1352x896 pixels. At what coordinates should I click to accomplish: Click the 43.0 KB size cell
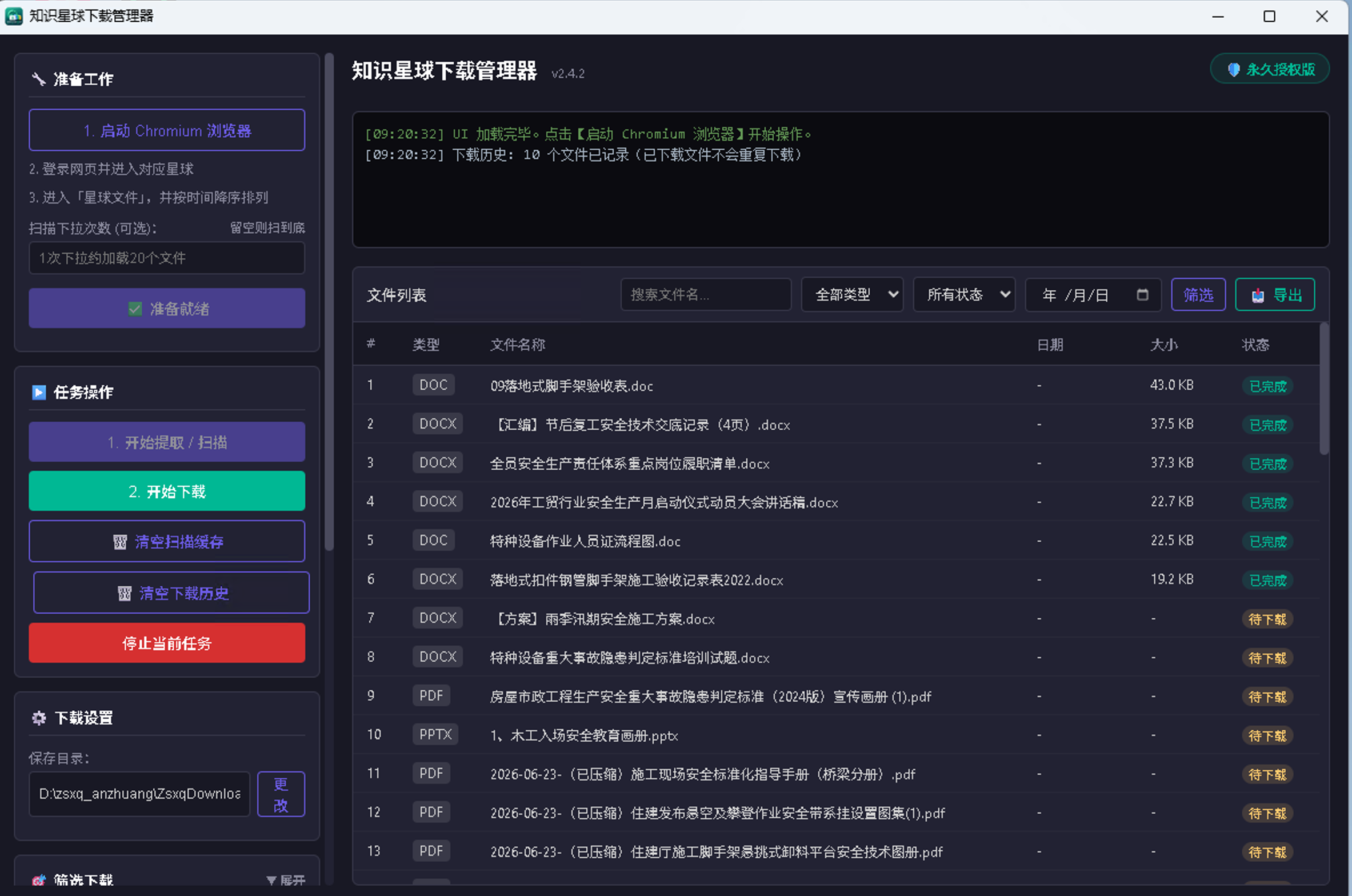click(x=1171, y=385)
